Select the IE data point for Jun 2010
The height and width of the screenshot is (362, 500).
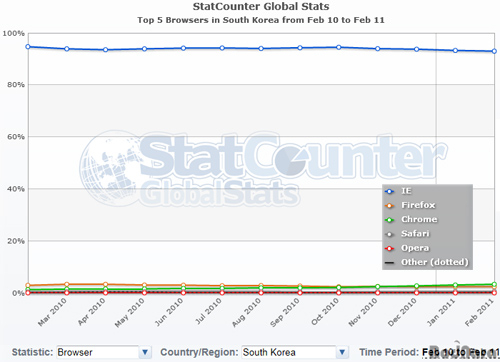[x=183, y=48]
